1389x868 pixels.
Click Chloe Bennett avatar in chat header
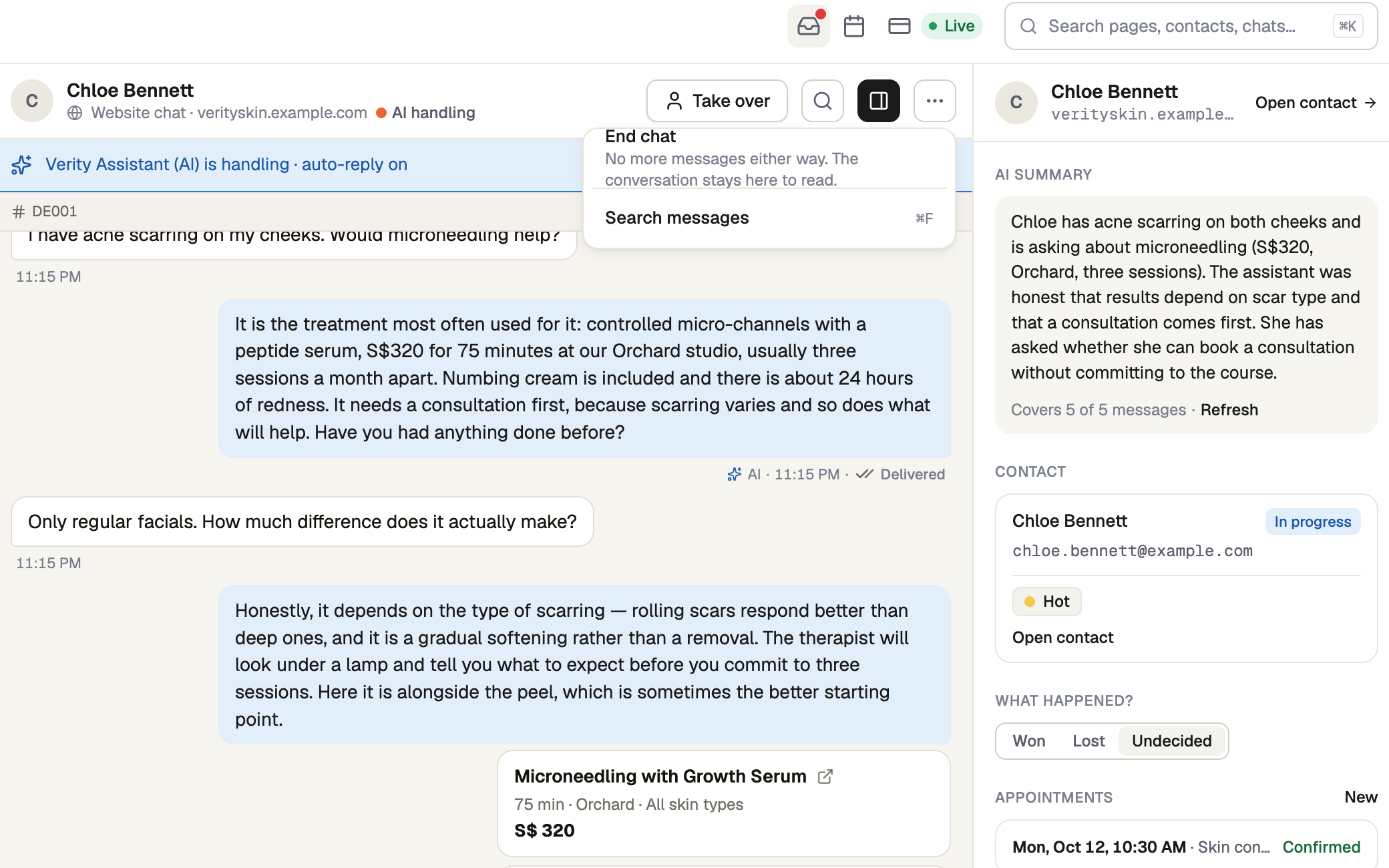coord(32,101)
